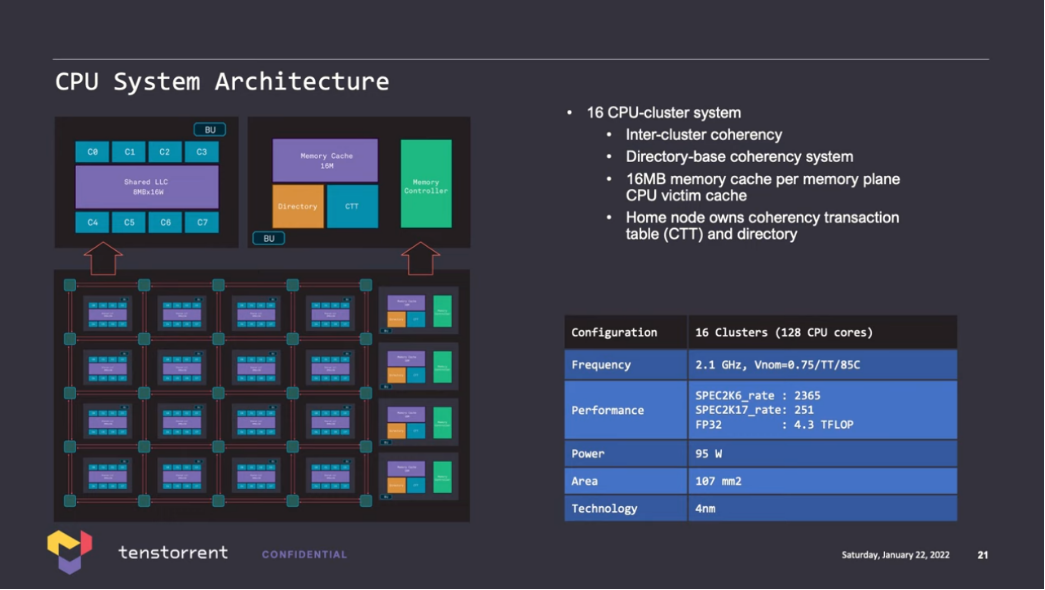The width and height of the screenshot is (1045, 590).
Task: Toggle the lower BU indicator badge
Action: pyautogui.click(x=268, y=239)
